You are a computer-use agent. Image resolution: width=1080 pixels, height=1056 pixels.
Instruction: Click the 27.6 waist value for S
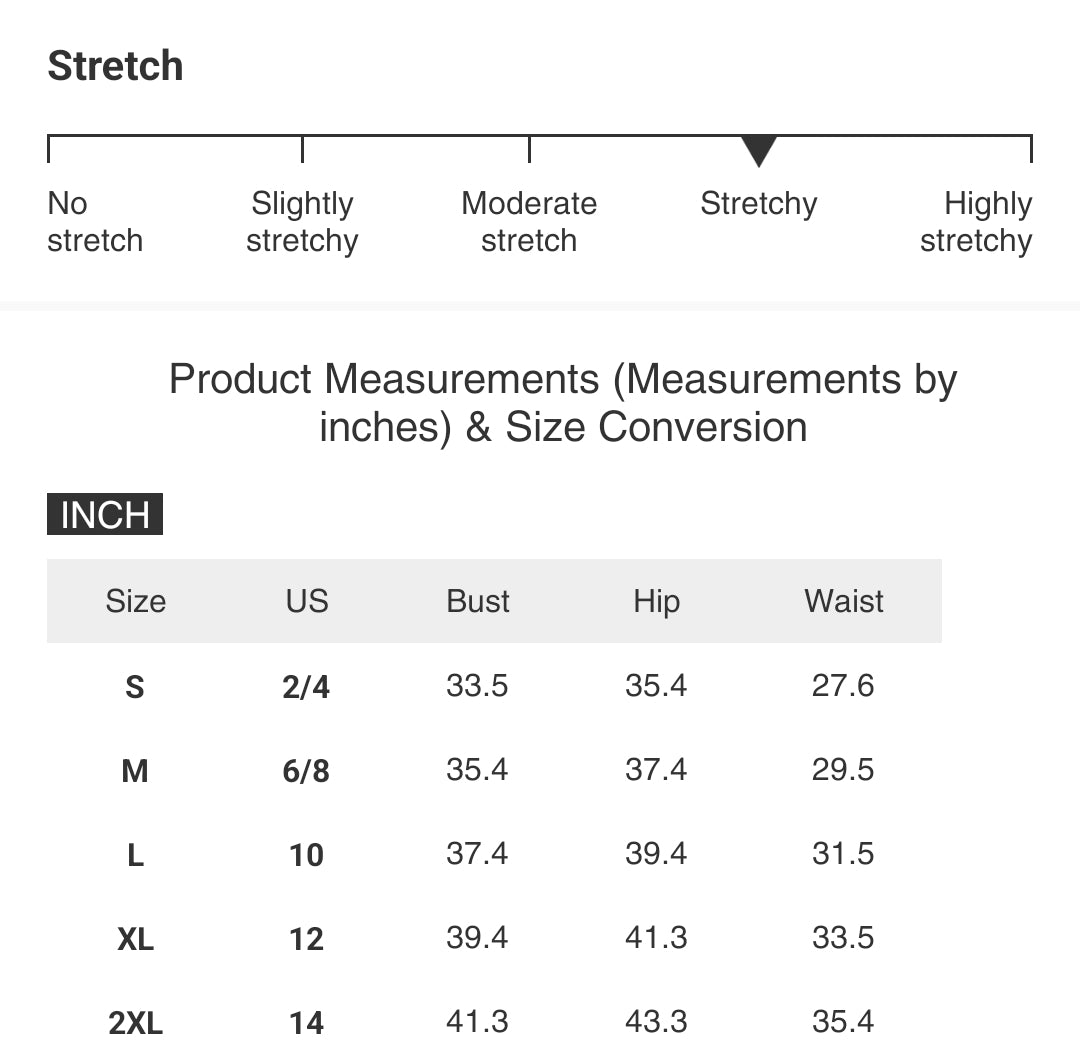point(843,685)
